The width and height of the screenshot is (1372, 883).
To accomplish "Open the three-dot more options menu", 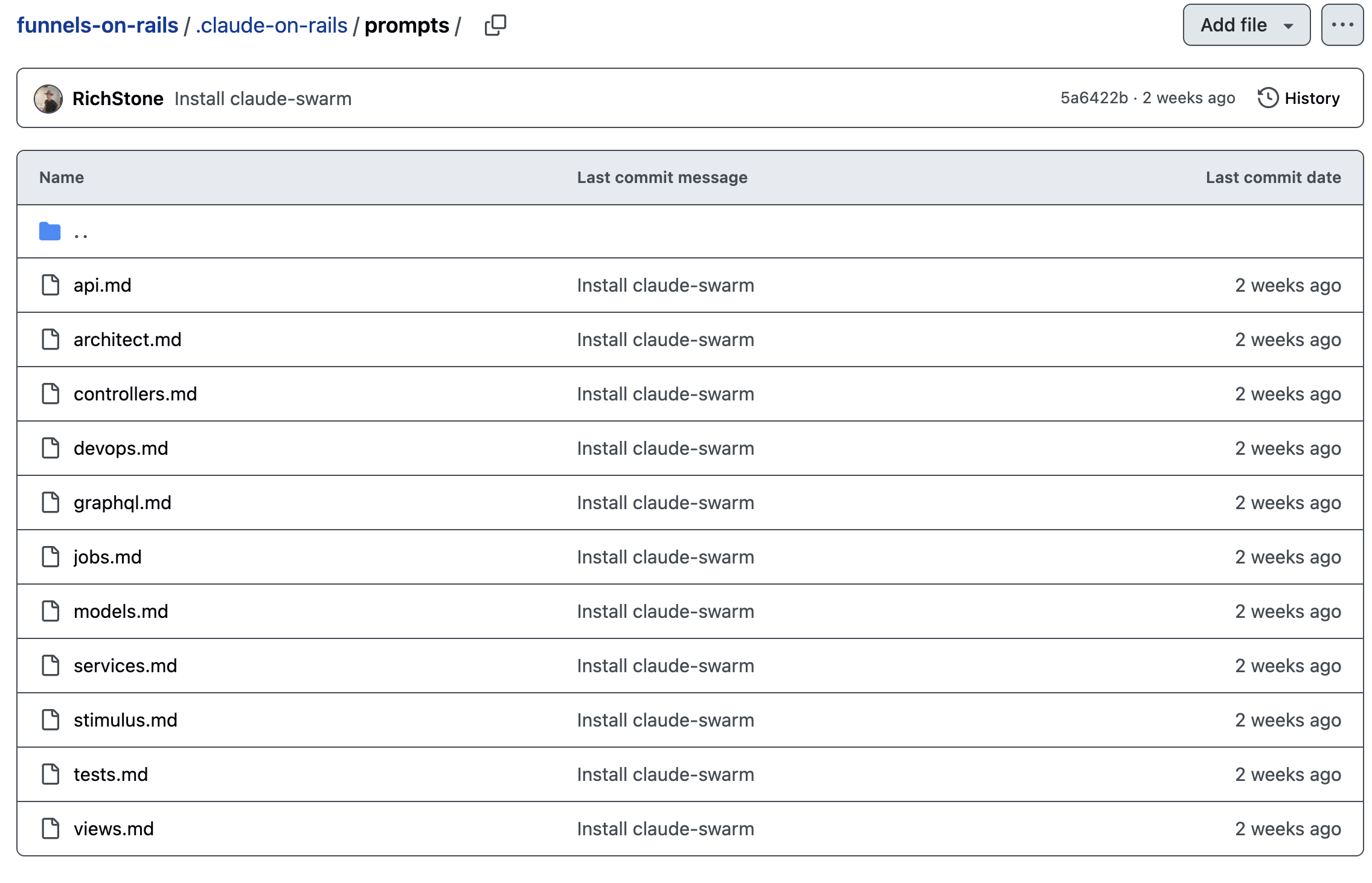I will pos(1342,25).
